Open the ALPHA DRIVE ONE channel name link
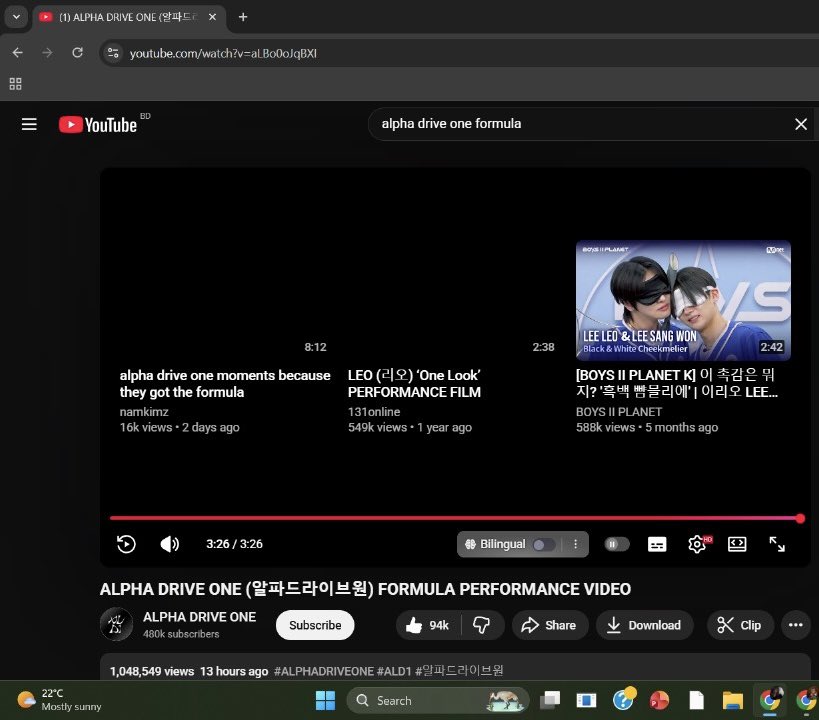819x720 pixels. (x=200, y=617)
